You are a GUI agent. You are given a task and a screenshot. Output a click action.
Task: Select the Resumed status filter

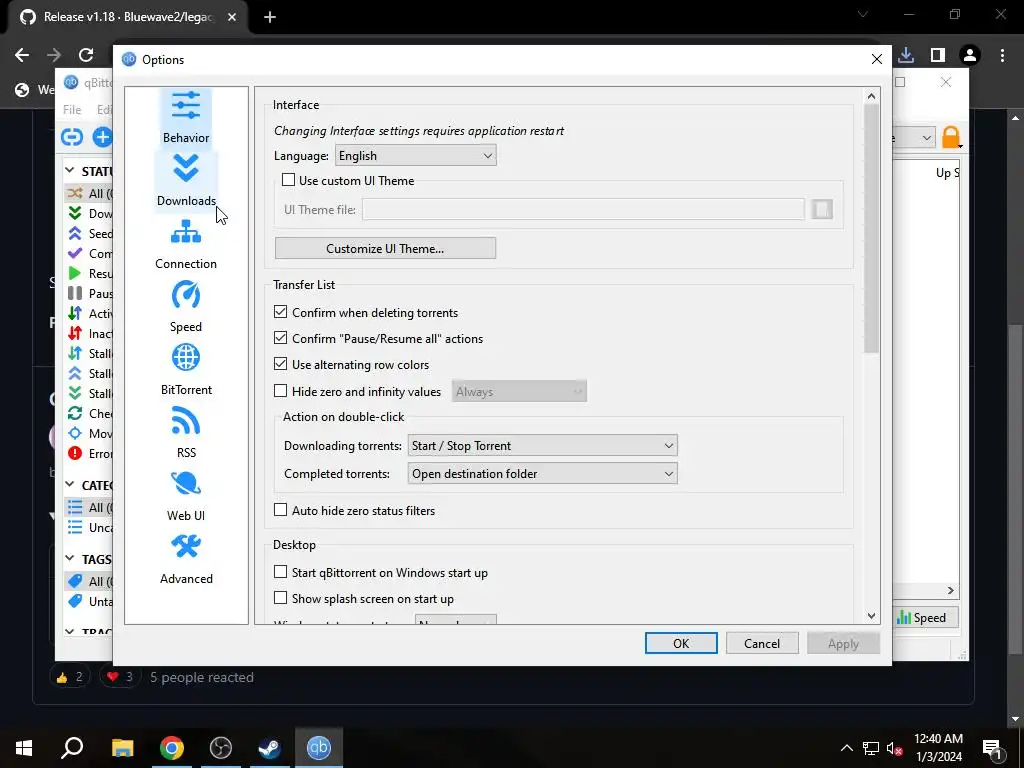pos(89,274)
